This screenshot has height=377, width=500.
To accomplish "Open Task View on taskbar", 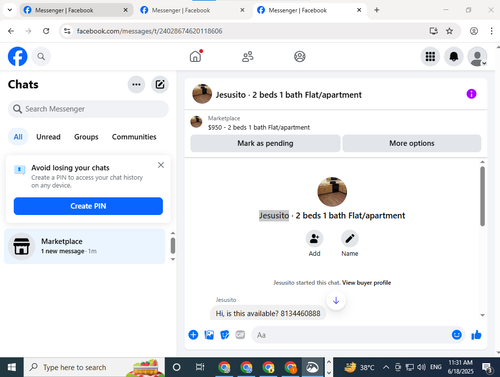I will pyautogui.click(x=200, y=367).
